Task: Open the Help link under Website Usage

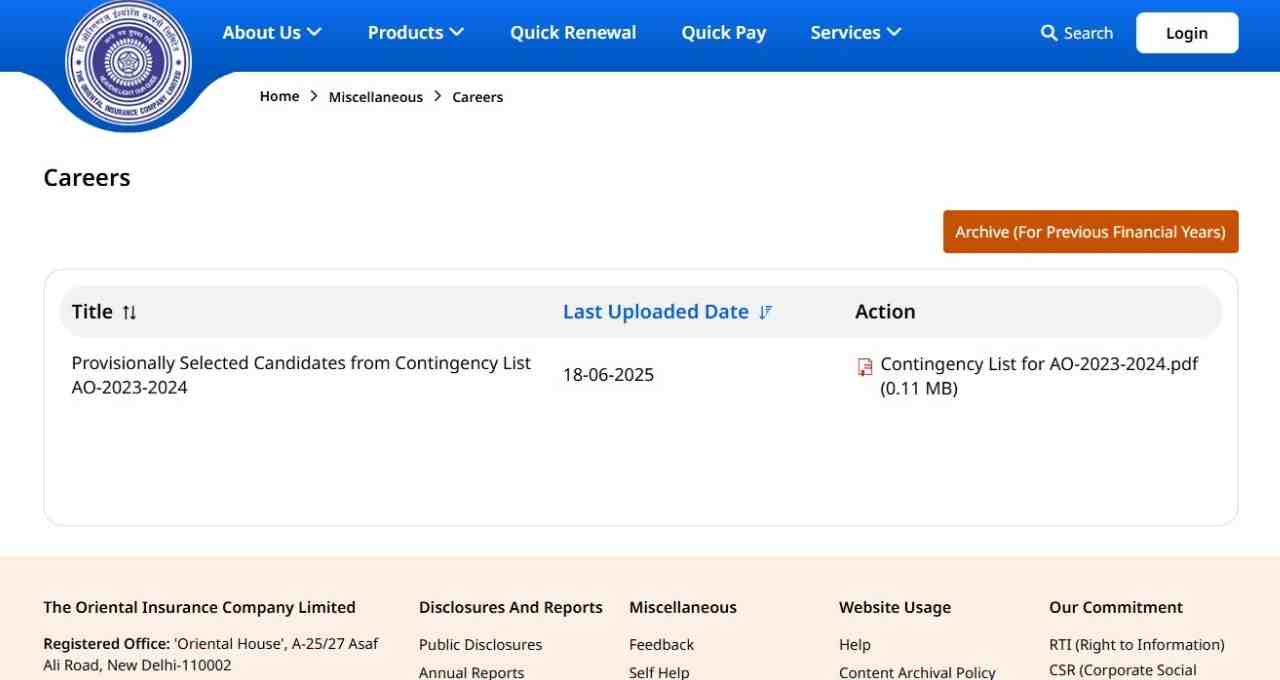Action: [855, 645]
